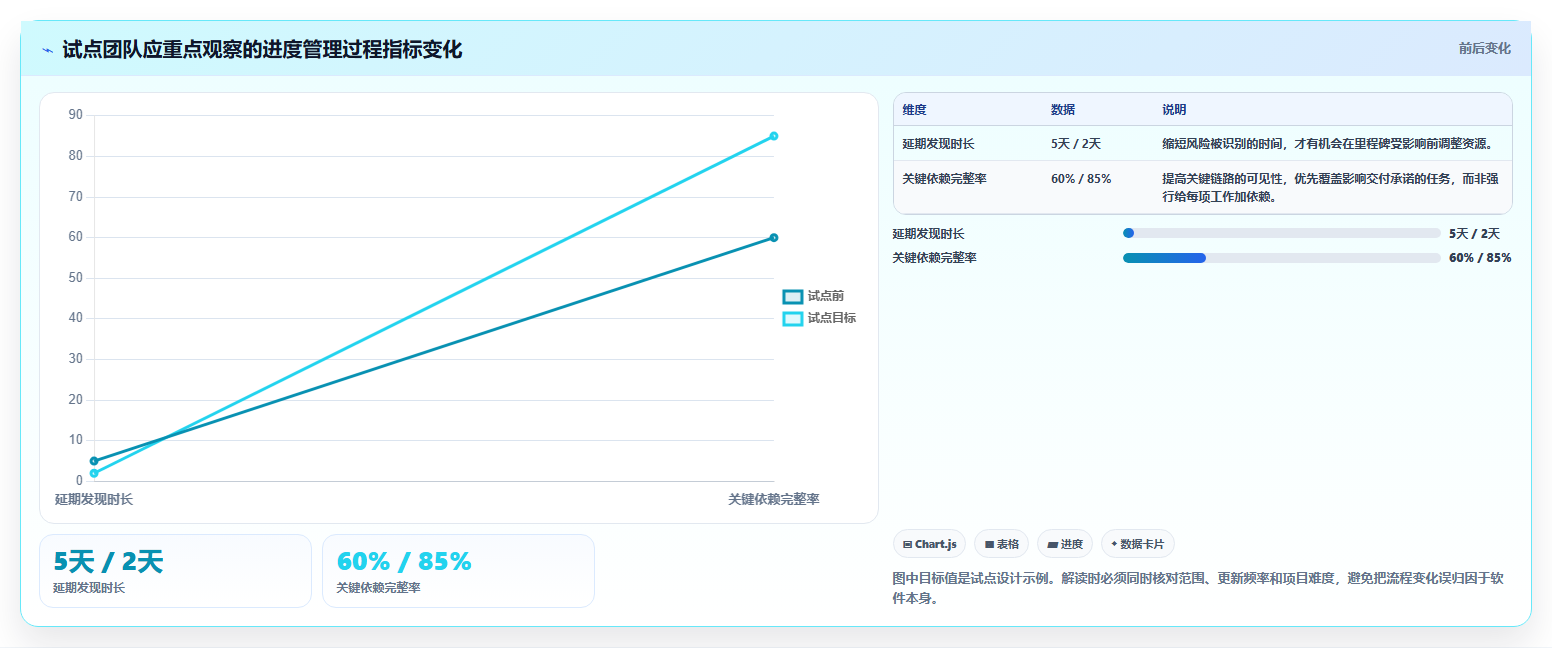
Task: Click the 试点目标 legend color box
Action: 793,318
